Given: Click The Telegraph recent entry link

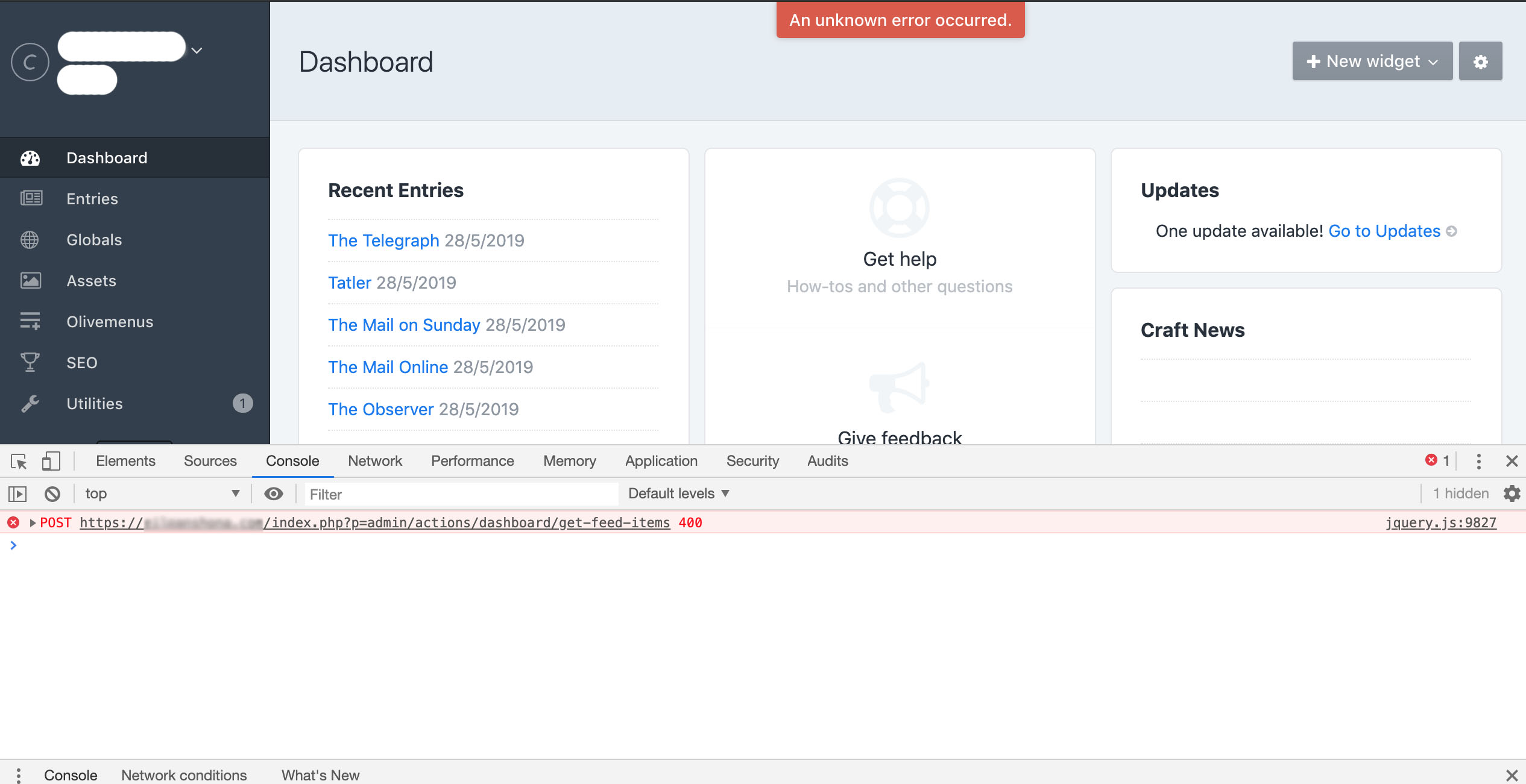Looking at the screenshot, I should (x=383, y=240).
